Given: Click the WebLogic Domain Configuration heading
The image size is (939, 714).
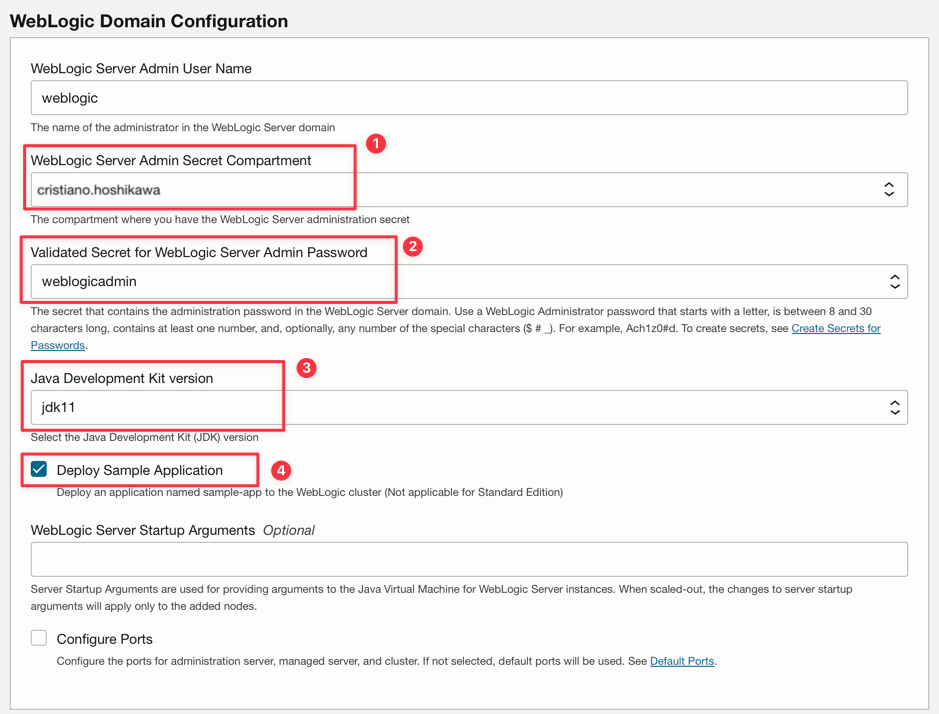Looking at the screenshot, I should click(x=149, y=21).
